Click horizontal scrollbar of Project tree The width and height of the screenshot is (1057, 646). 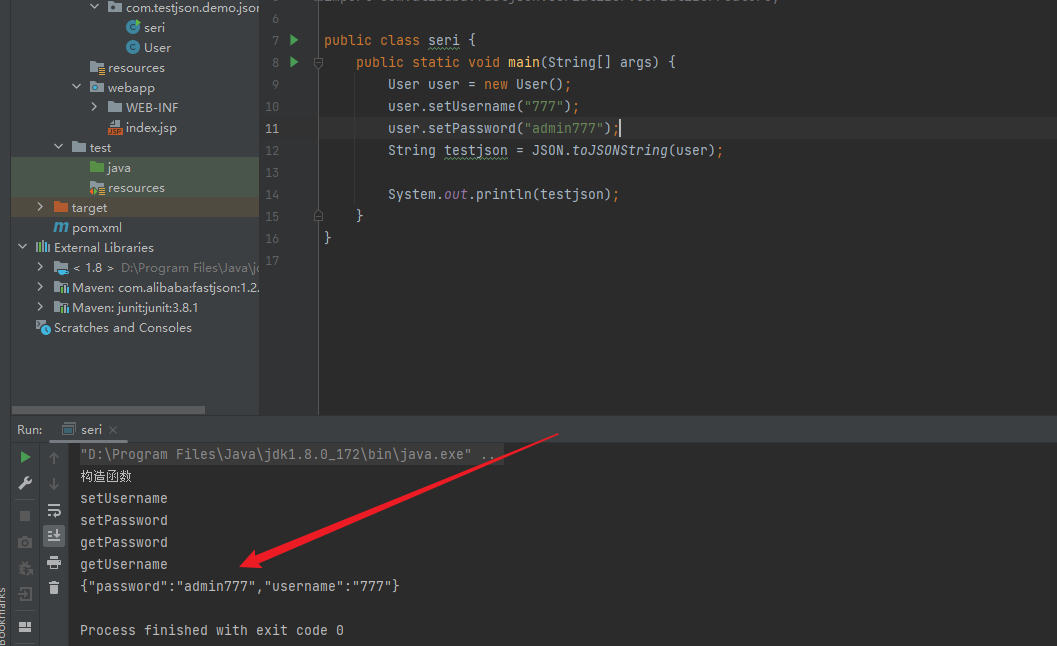109,410
